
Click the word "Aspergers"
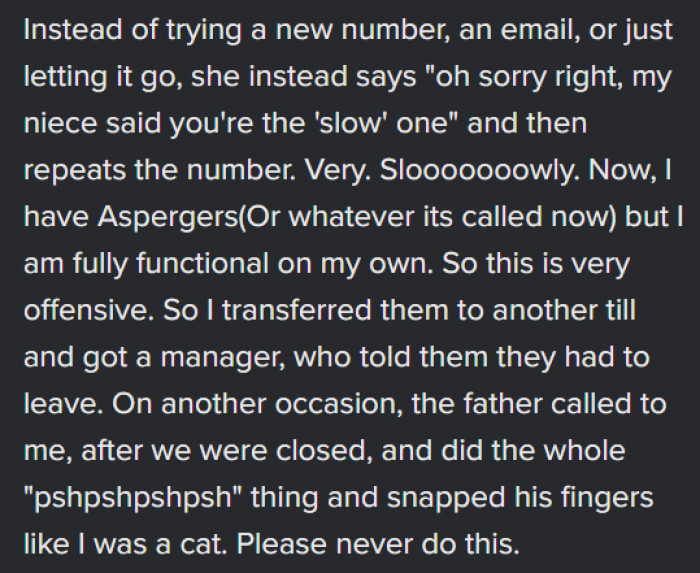tap(168, 217)
